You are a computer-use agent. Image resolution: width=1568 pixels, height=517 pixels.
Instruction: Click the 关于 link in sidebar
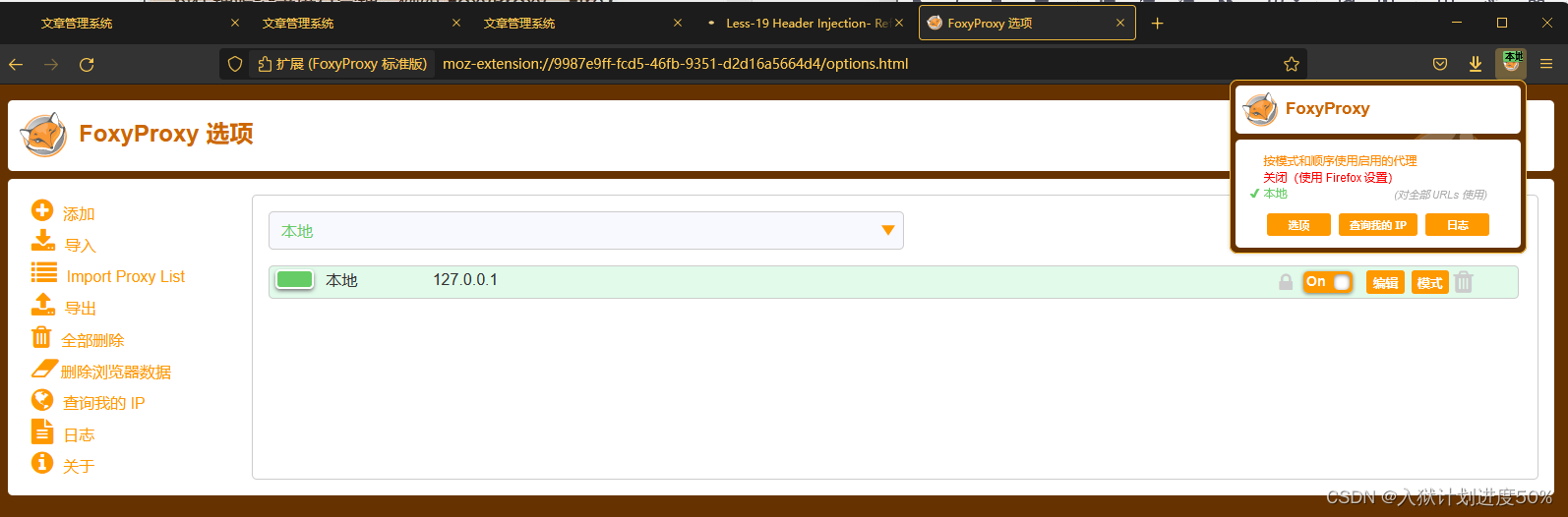(x=79, y=467)
